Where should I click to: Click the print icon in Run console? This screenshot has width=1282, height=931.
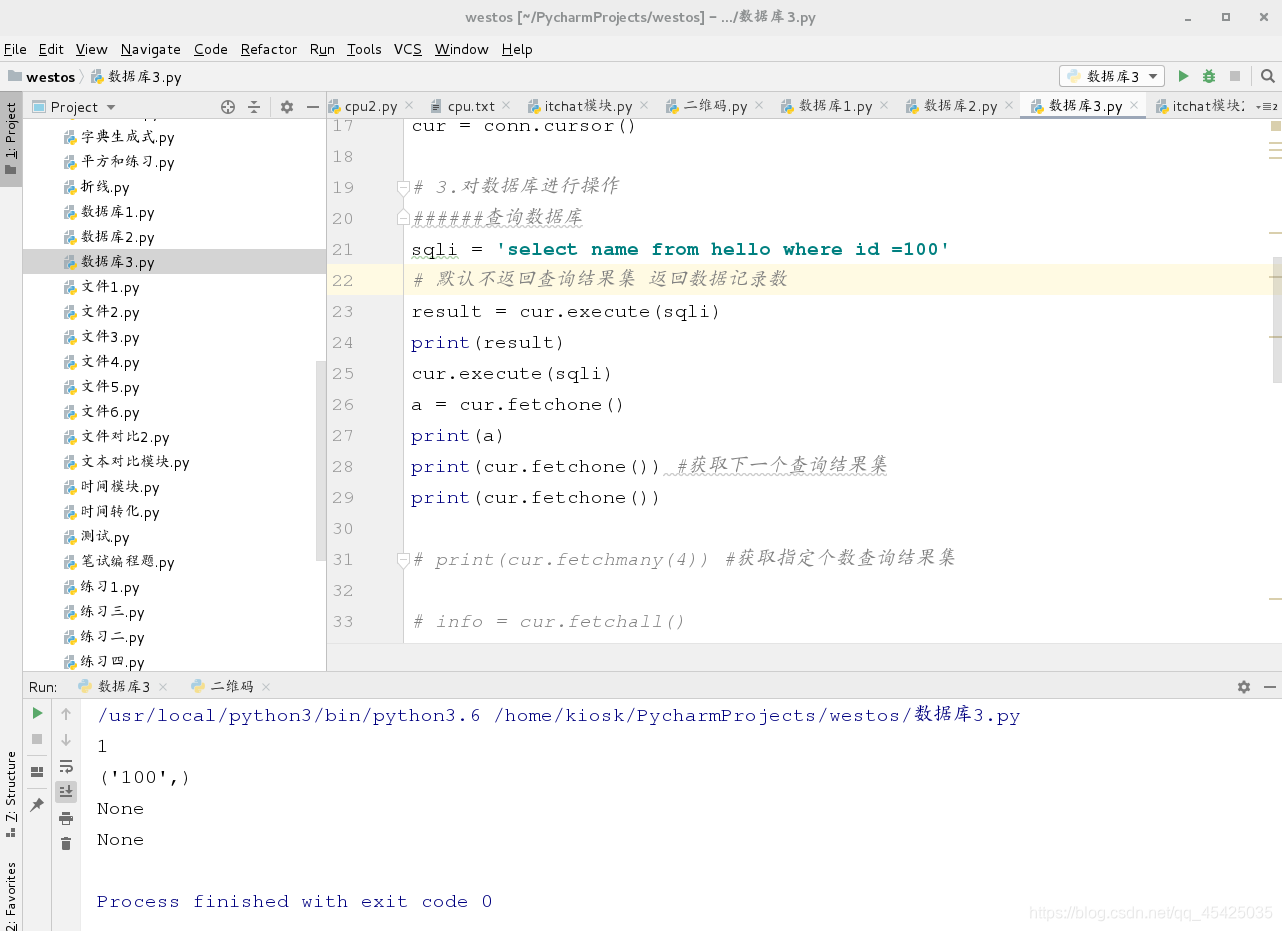click(x=66, y=818)
